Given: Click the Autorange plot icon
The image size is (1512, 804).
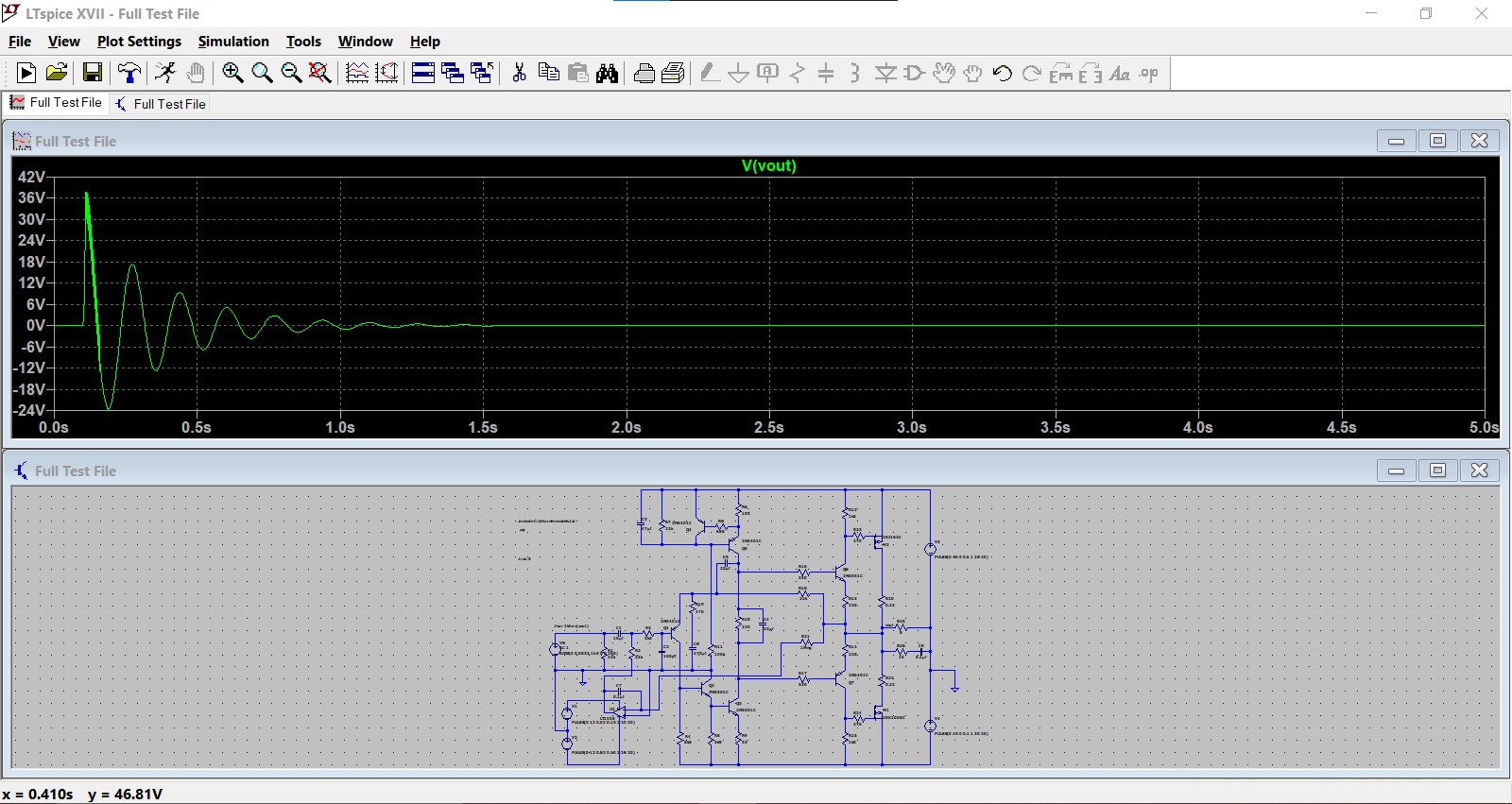Looking at the screenshot, I should coord(357,73).
